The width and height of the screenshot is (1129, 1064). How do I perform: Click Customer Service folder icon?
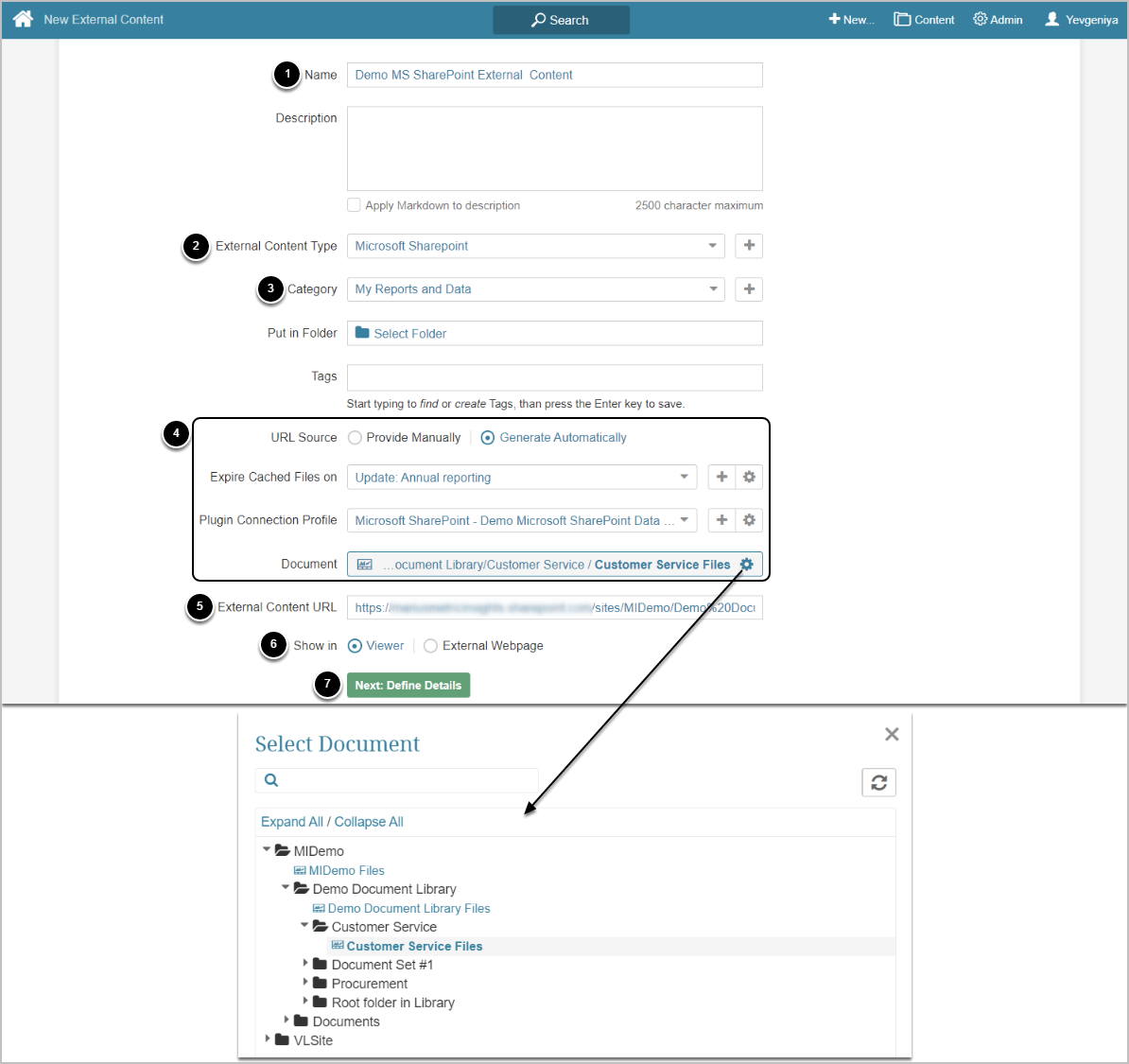[x=321, y=927]
